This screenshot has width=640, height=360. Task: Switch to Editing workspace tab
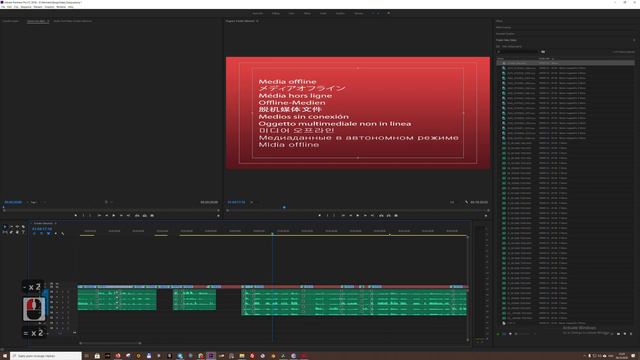pos(276,13)
